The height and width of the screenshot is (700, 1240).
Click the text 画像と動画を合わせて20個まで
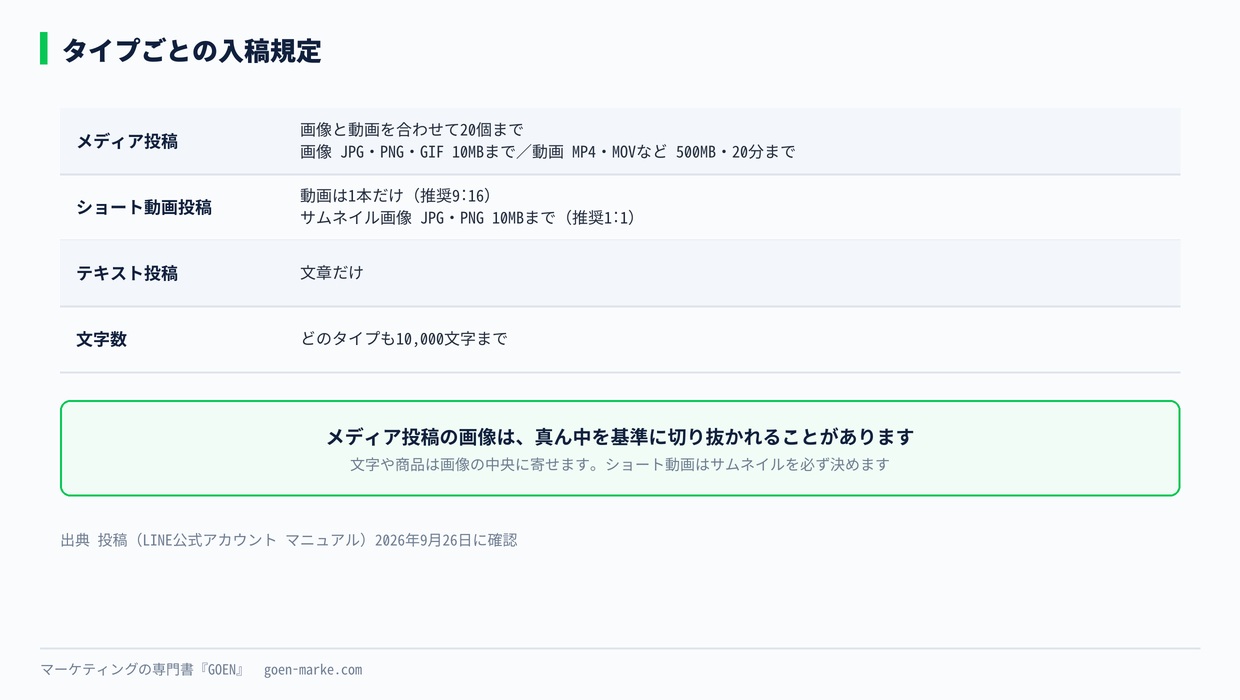412,130
